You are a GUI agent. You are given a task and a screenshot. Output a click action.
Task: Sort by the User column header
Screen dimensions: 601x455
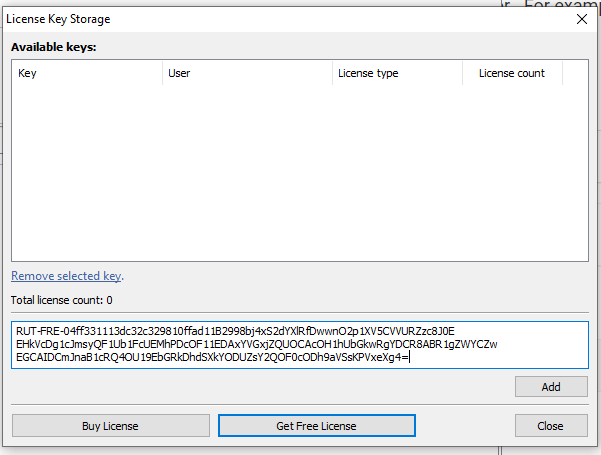point(246,73)
